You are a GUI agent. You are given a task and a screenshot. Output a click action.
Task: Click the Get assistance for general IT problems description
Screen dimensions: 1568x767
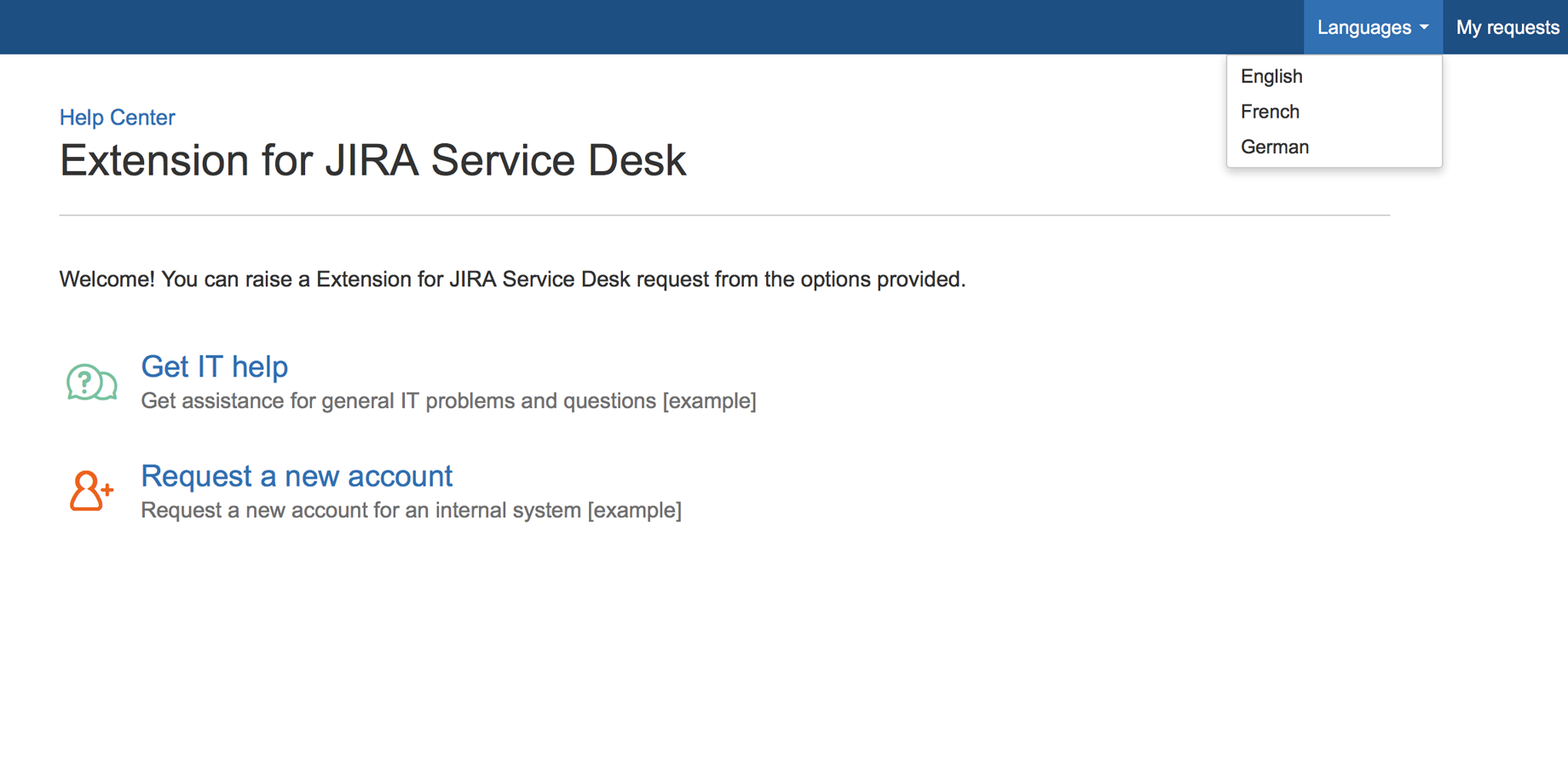pos(448,401)
